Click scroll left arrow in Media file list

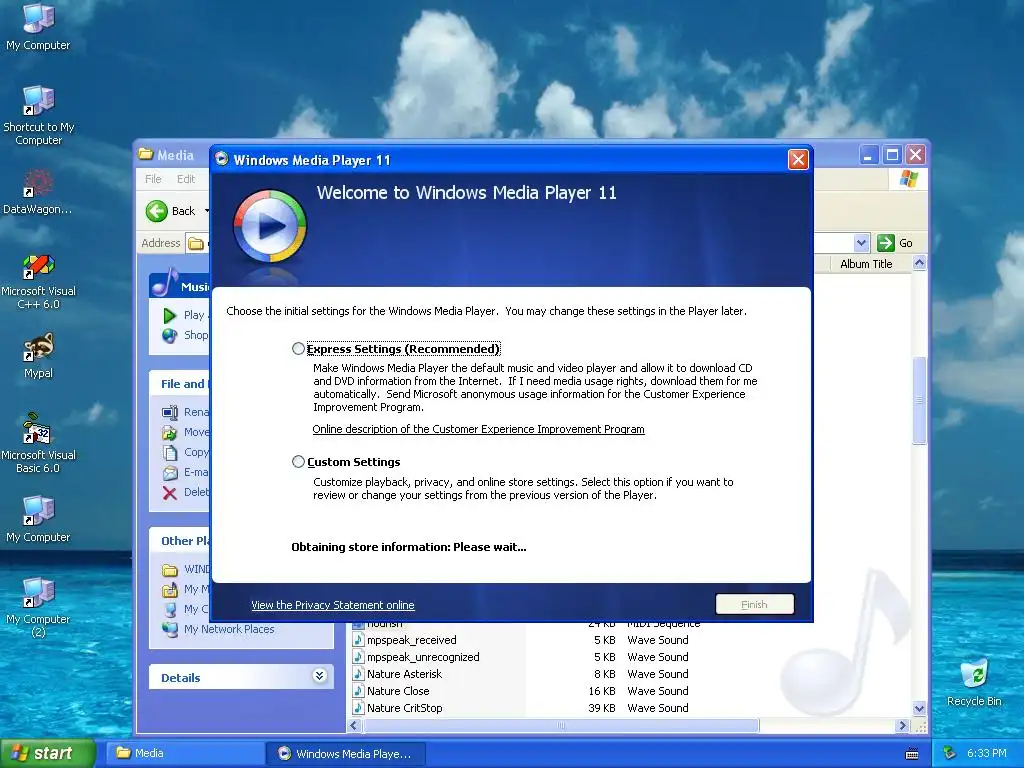(x=355, y=726)
